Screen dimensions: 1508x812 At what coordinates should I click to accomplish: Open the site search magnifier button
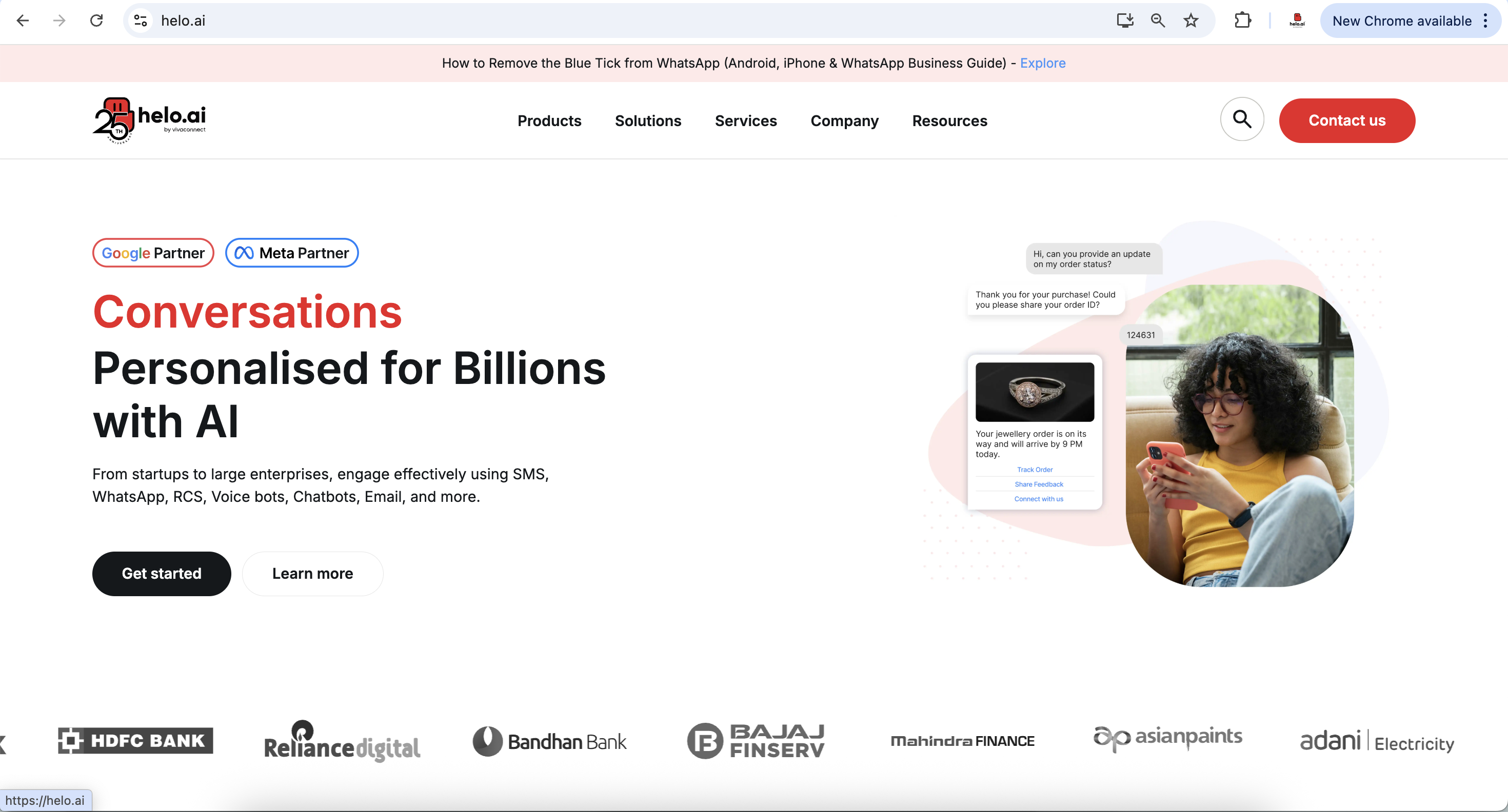coord(1242,119)
